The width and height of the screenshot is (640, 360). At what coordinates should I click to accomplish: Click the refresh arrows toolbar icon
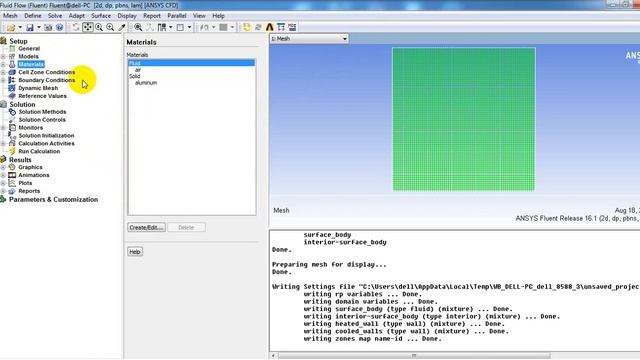coord(258,27)
